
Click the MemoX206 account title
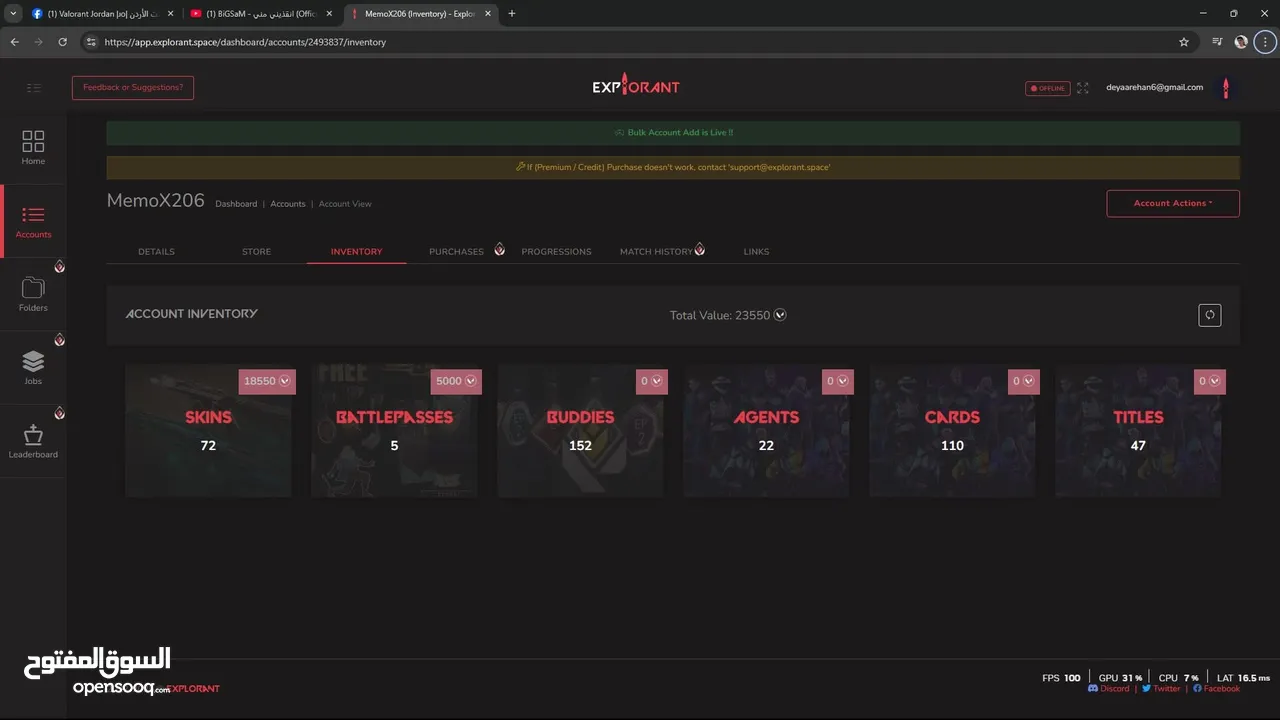(155, 201)
